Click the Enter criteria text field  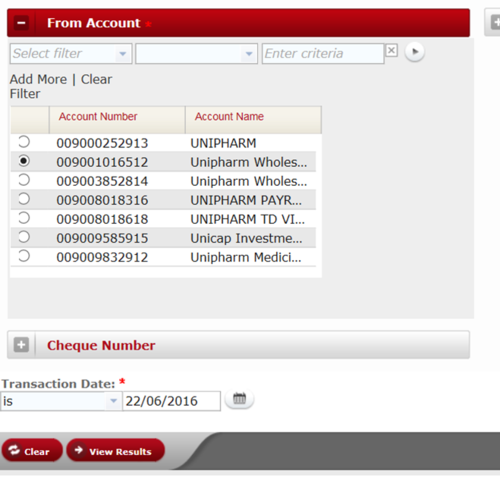click(323, 53)
